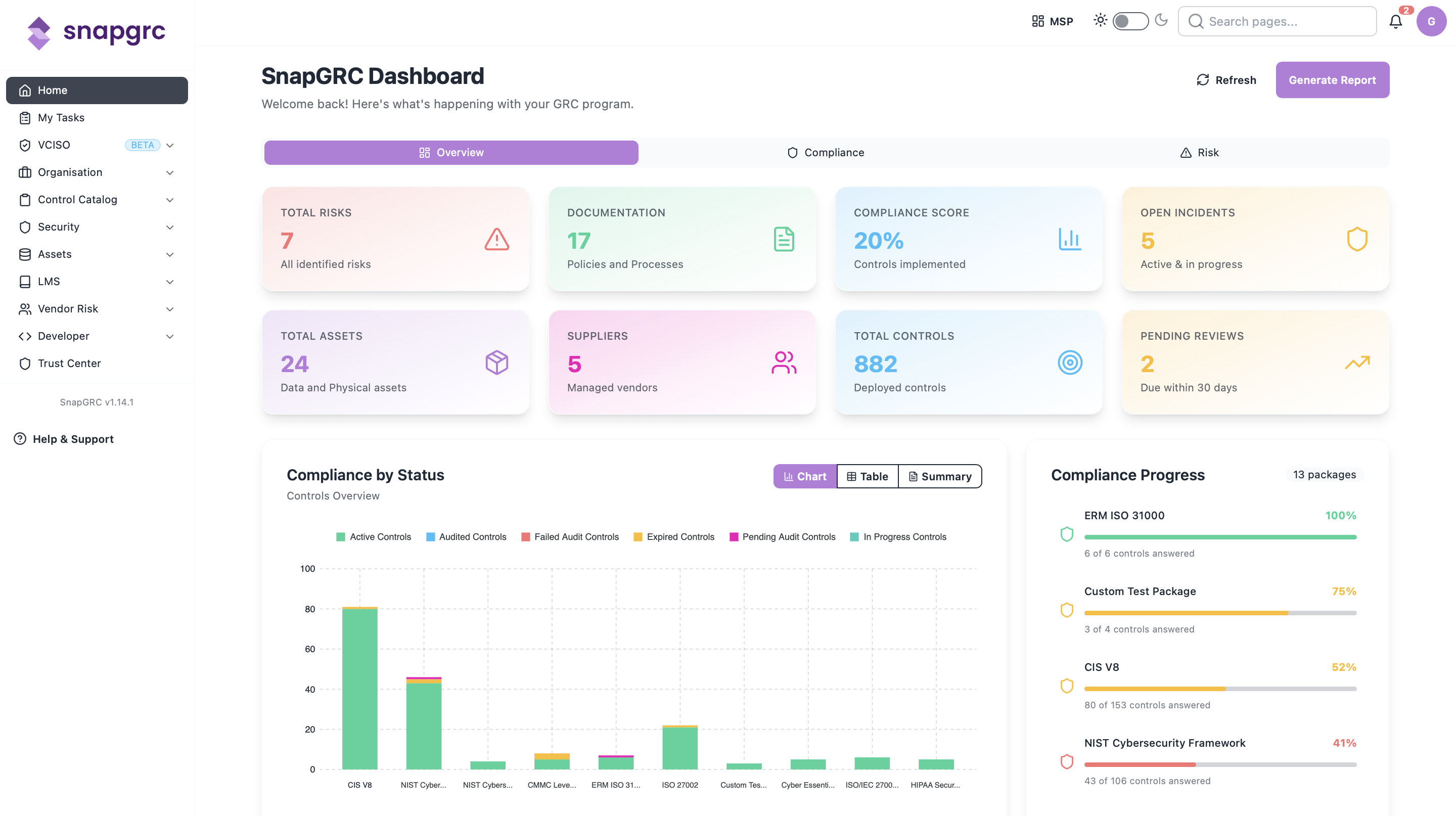Open the user avatar G menu

(1431, 21)
